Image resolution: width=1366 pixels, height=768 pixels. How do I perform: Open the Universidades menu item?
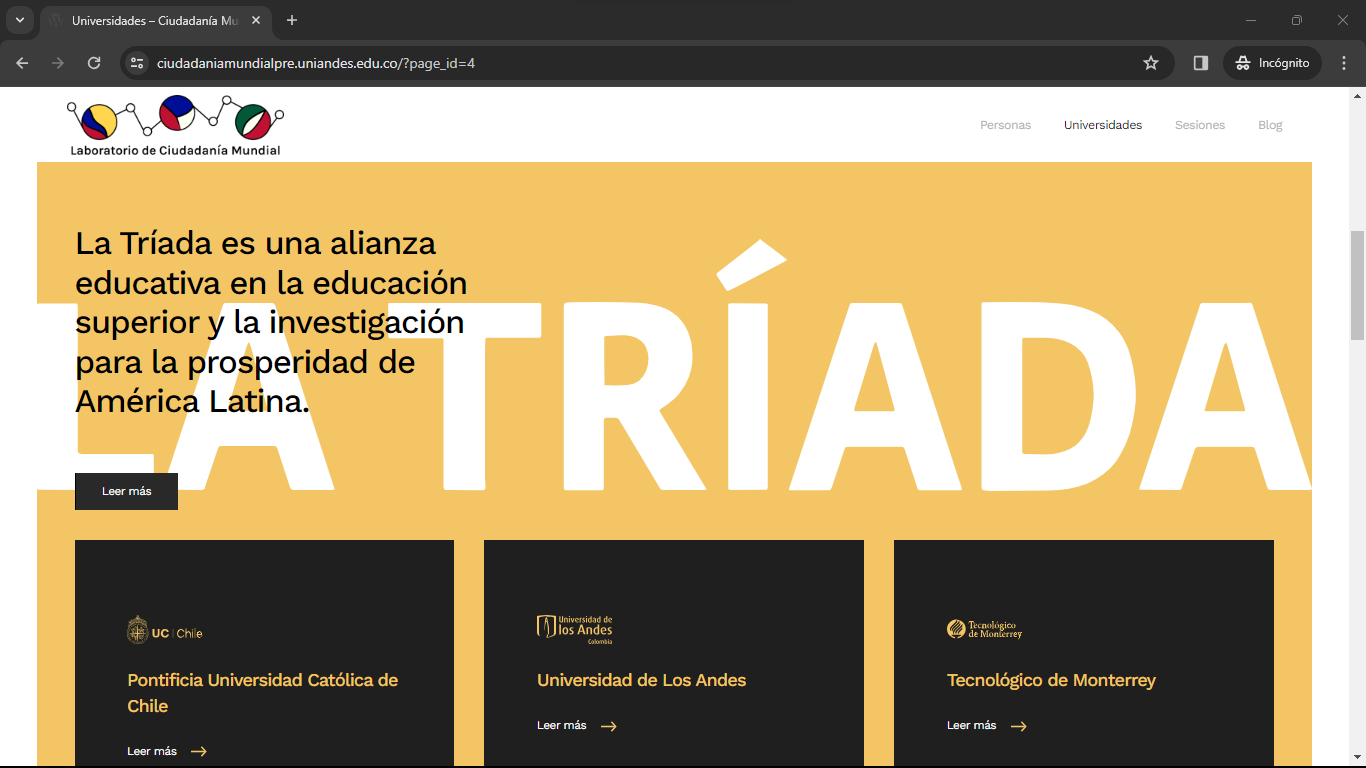tap(1103, 125)
